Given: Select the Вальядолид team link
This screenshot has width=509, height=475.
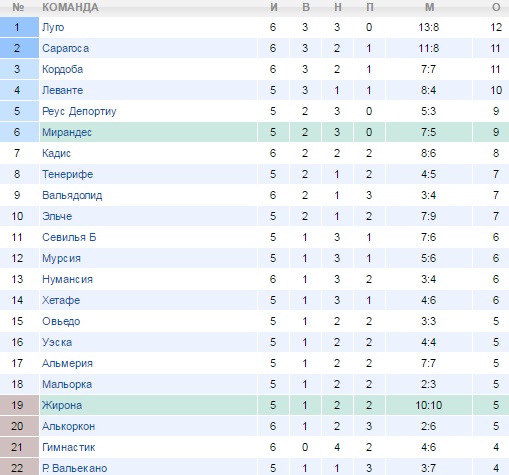Looking at the screenshot, I should tap(72, 195).
